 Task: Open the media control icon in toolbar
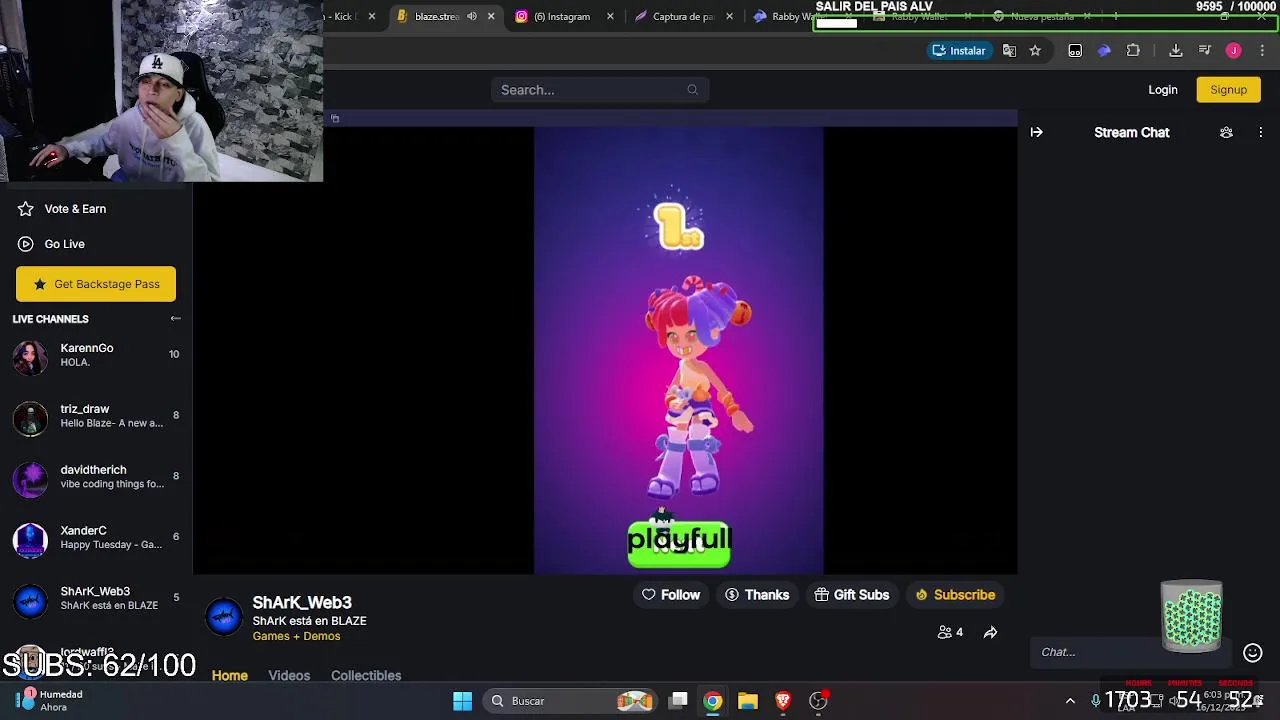pyautogui.click(x=1204, y=50)
